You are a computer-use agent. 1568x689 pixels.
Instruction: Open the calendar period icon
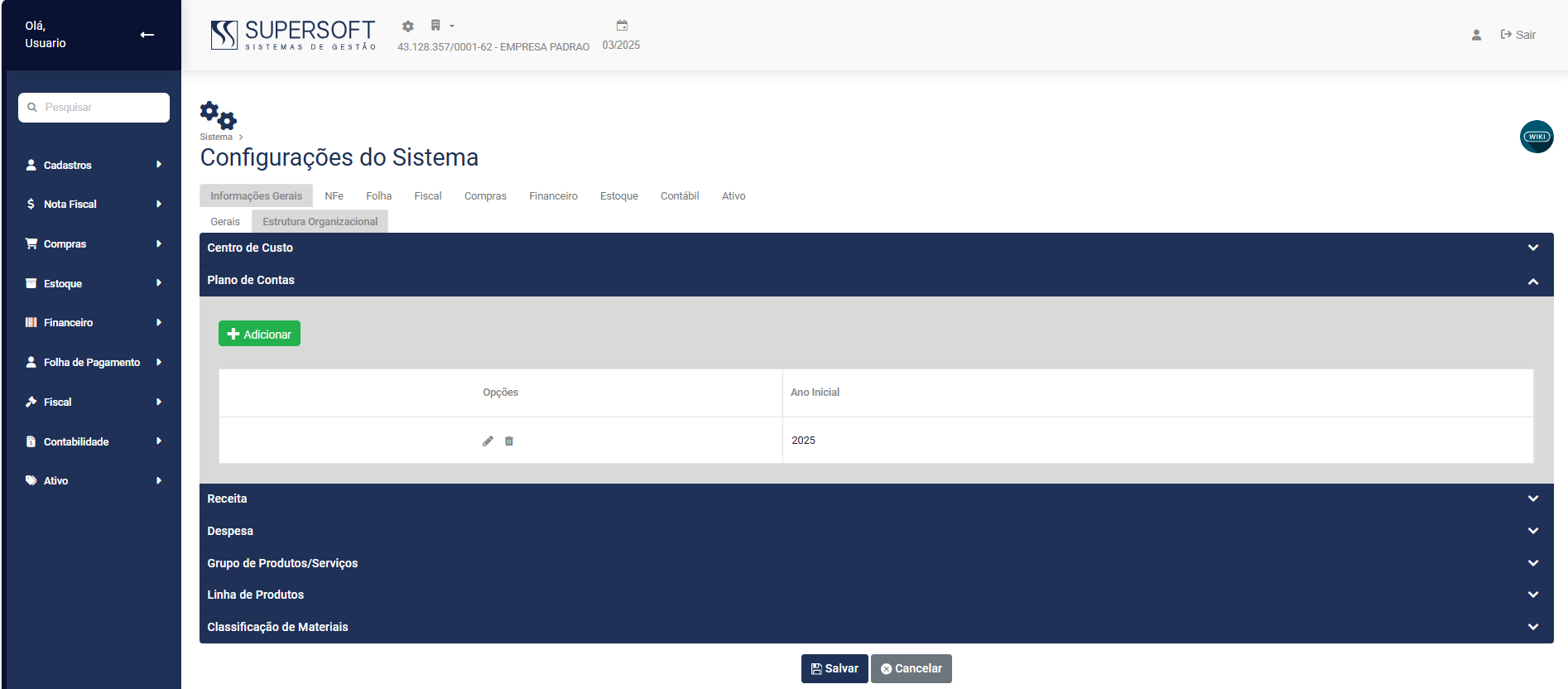tap(622, 26)
